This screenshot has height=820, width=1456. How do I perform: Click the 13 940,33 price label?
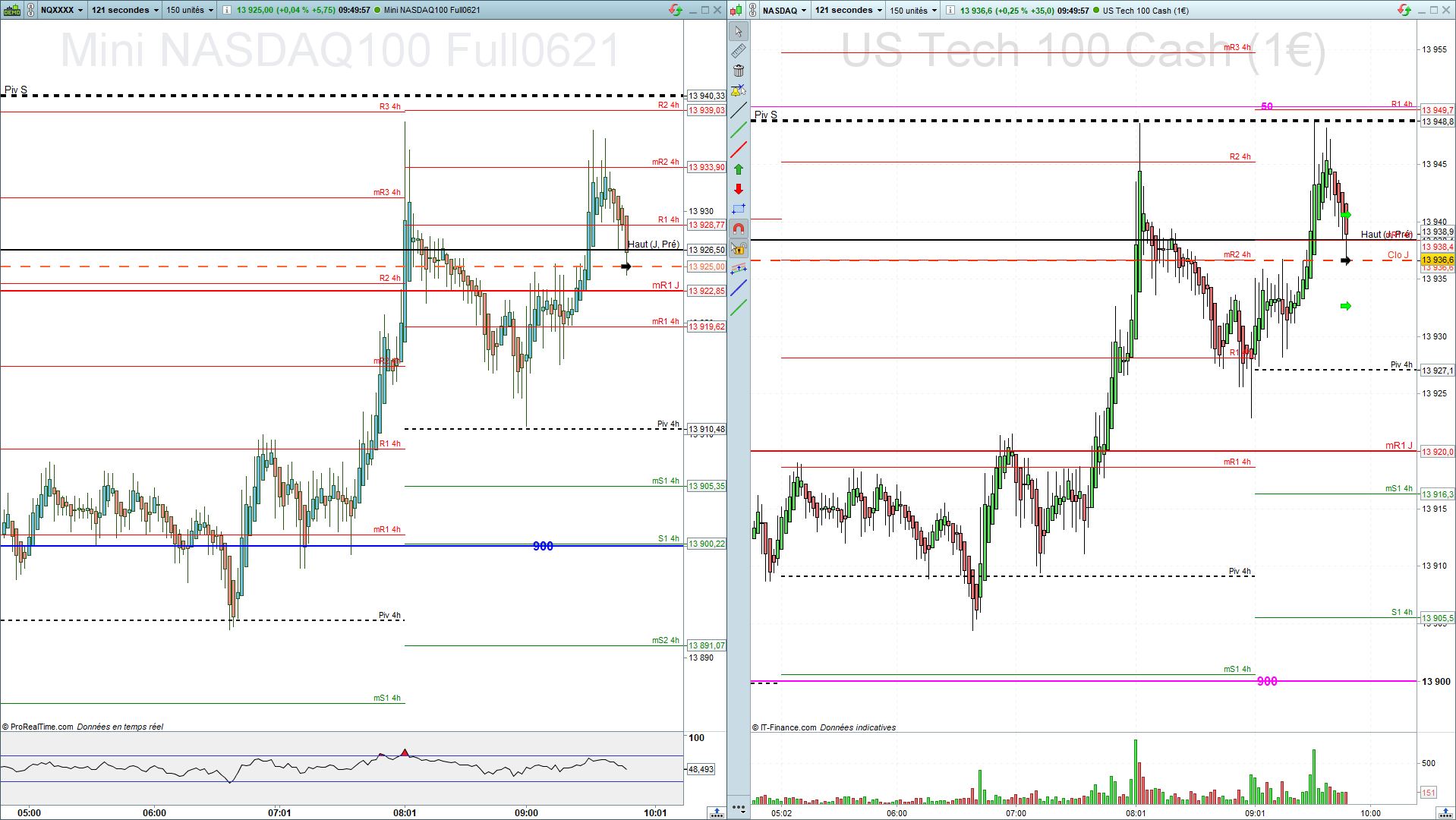pos(706,96)
